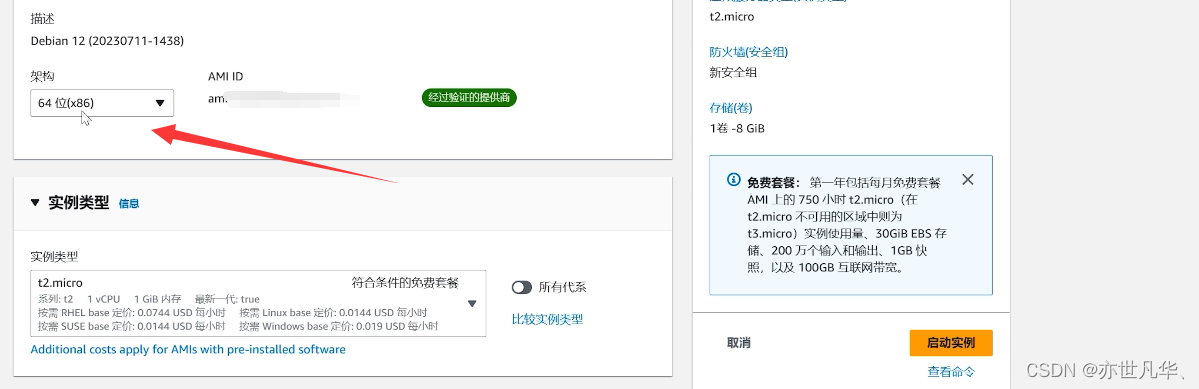Open the 信息 link beside 实例类型
This screenshot has width=1199, height=389.
point(128,204)
